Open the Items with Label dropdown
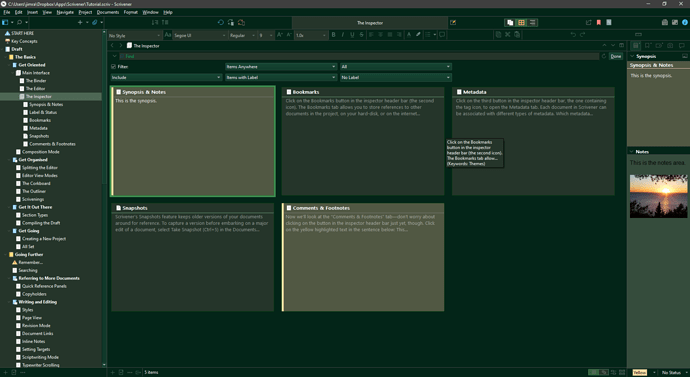Screen dimensions: 690x377 click(281, 77)
